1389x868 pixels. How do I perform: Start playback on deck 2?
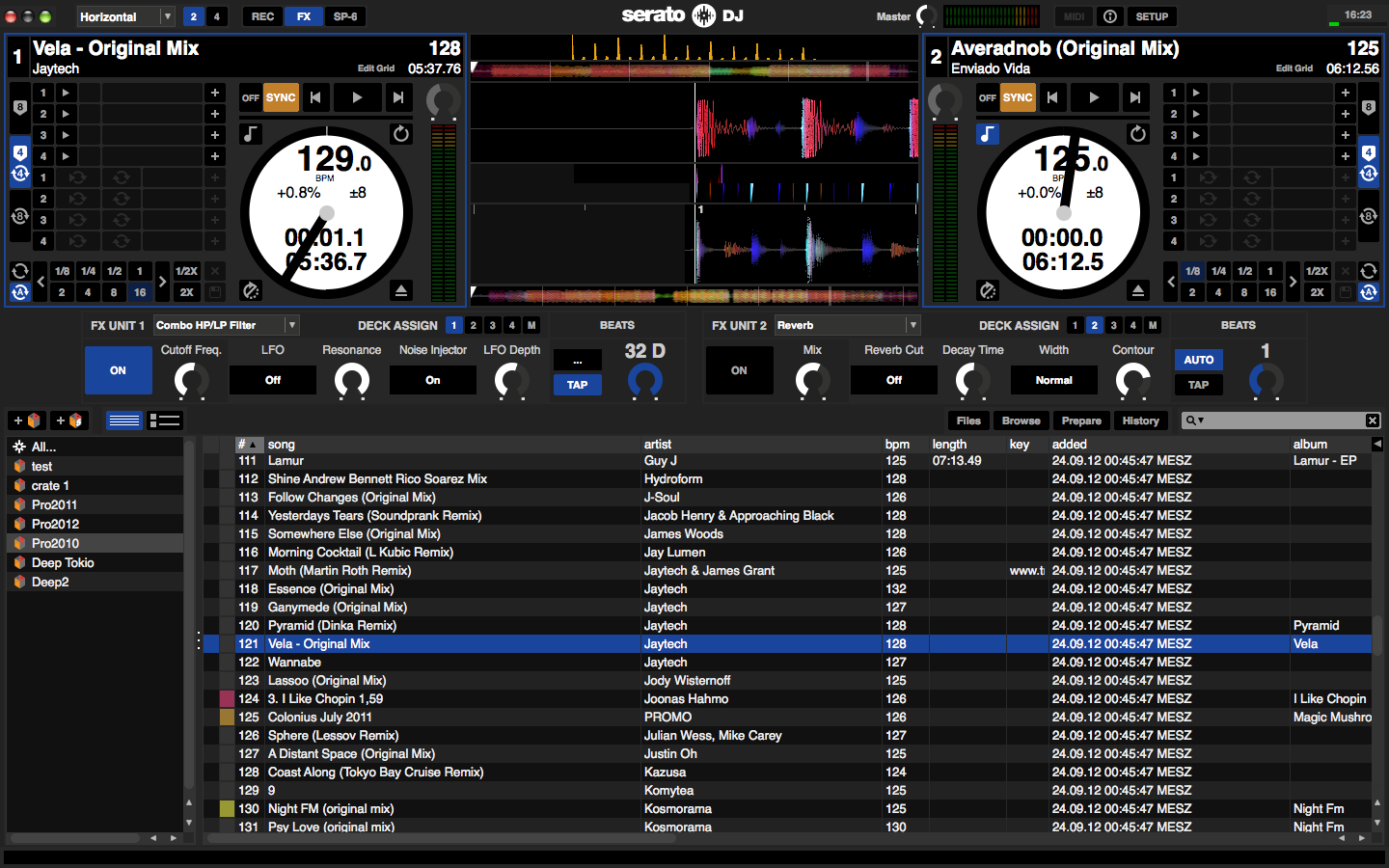point(1094,97)
